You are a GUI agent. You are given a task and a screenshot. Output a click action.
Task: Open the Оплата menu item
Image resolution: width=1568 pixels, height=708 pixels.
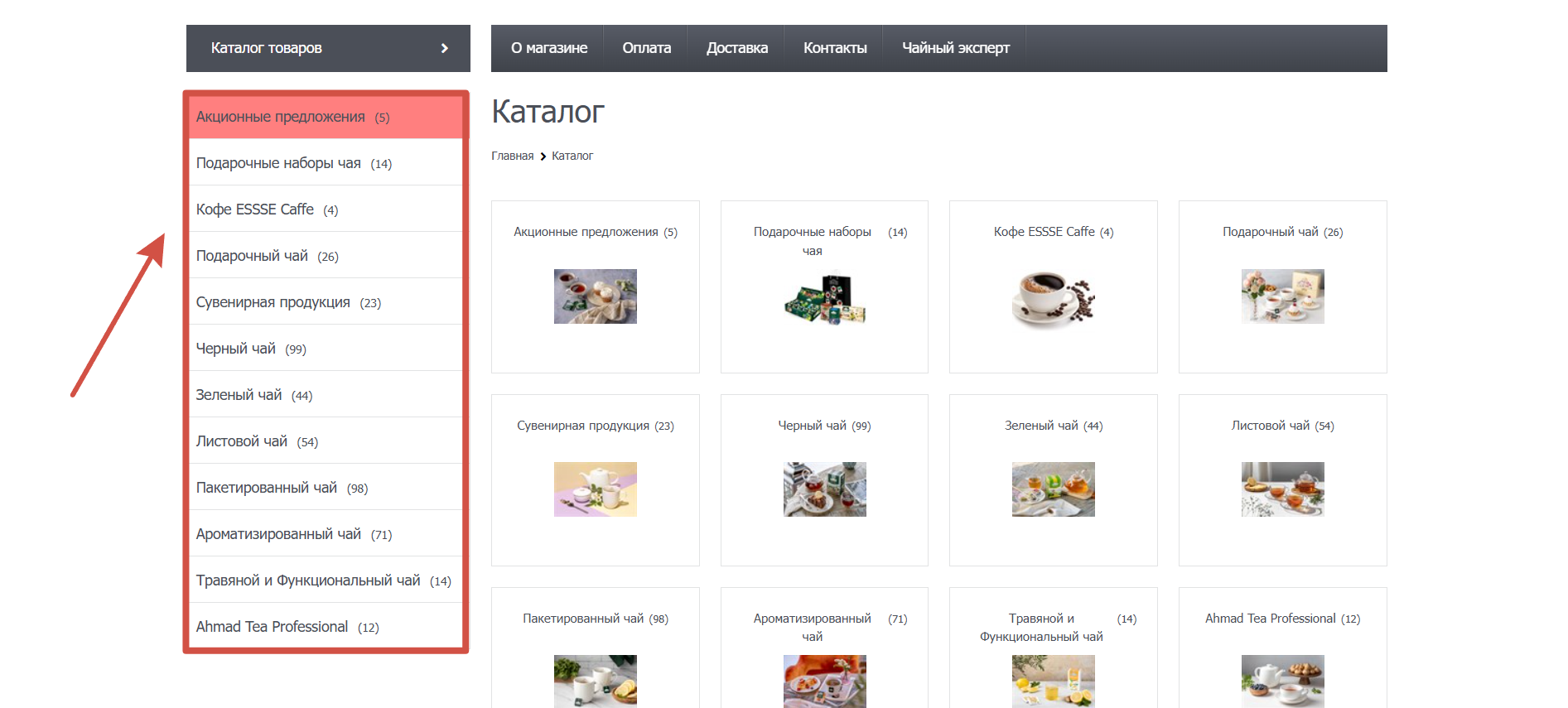point(647,48)
